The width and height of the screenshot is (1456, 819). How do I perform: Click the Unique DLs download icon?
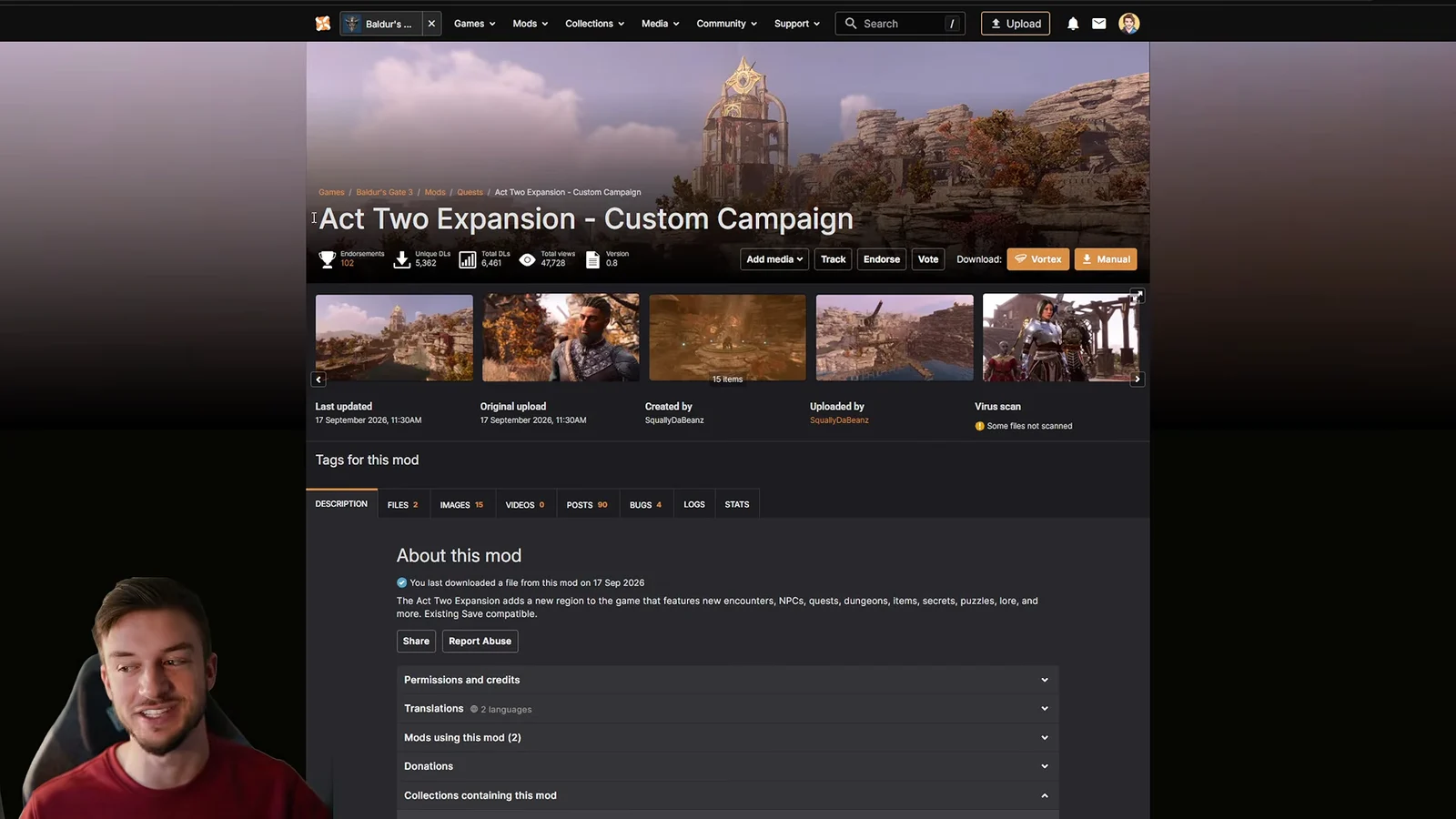(402, 259)
